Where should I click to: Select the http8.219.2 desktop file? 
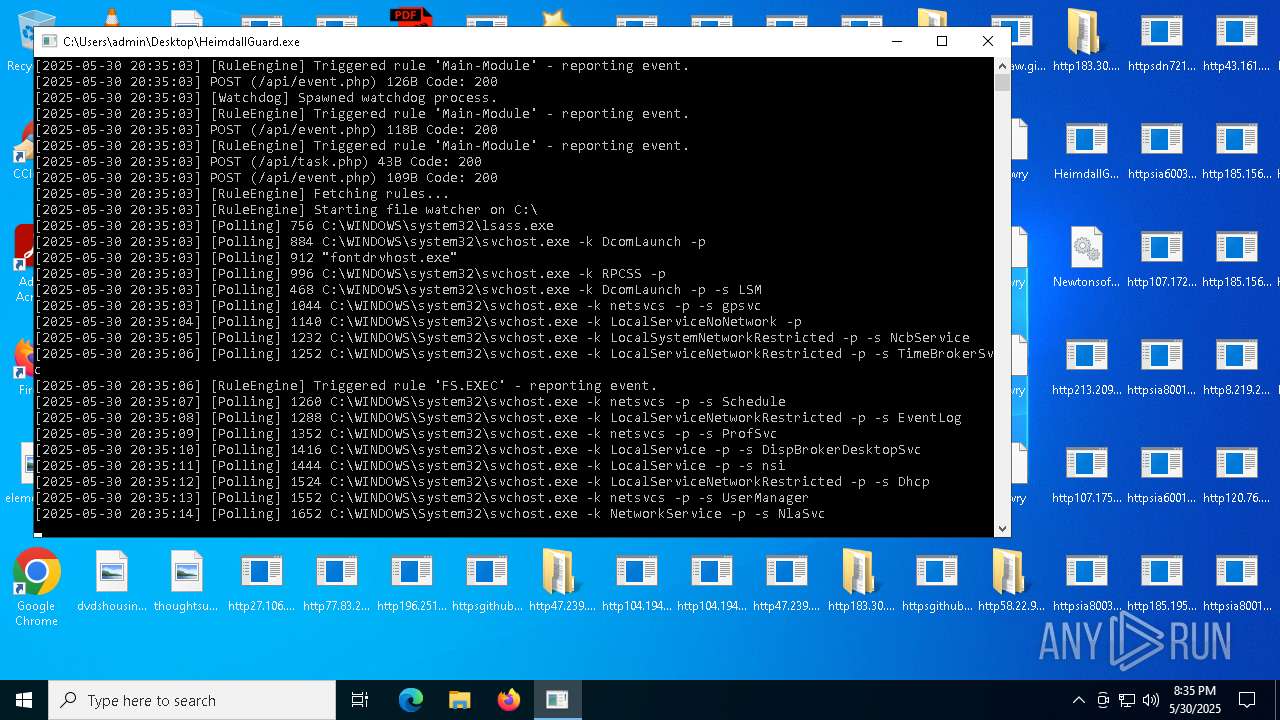coord(1236,364)
